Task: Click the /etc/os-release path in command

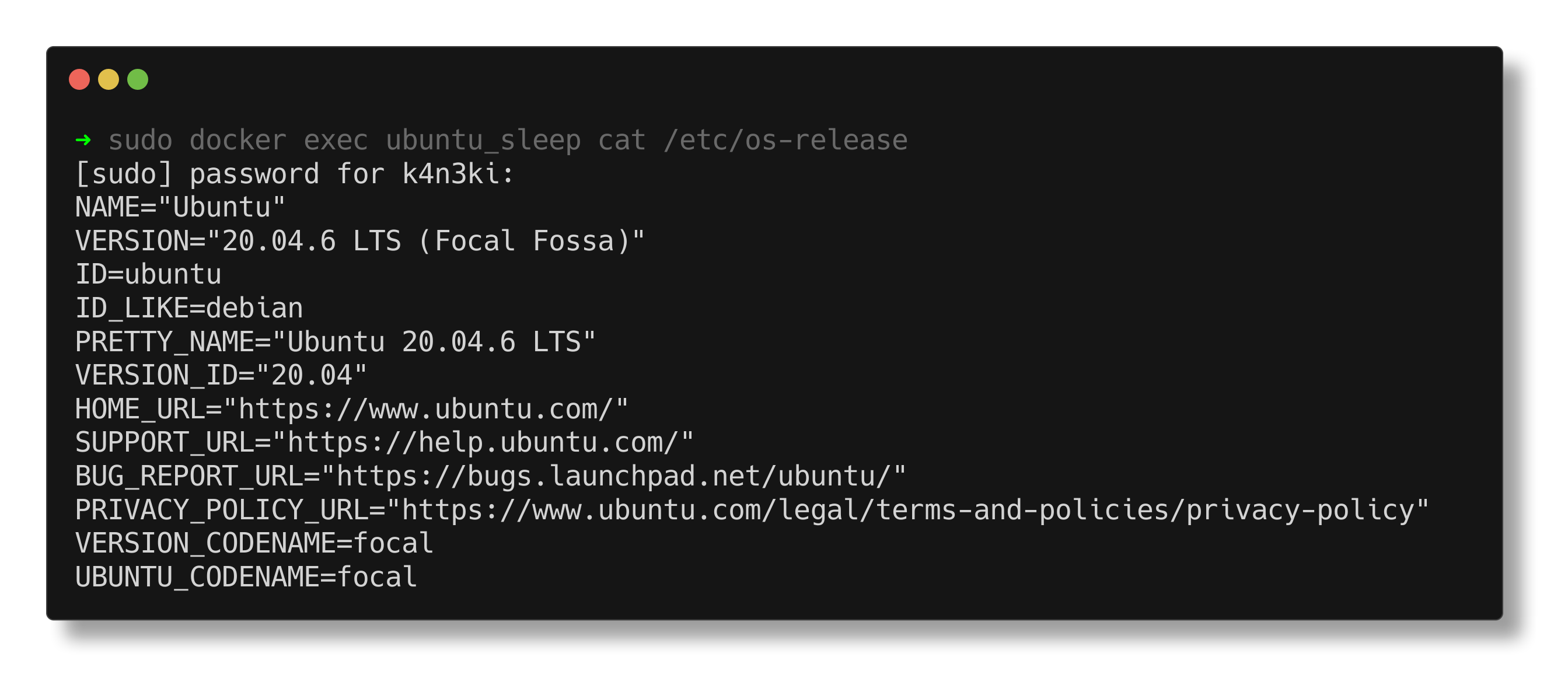Action: (x=786, y=141)
